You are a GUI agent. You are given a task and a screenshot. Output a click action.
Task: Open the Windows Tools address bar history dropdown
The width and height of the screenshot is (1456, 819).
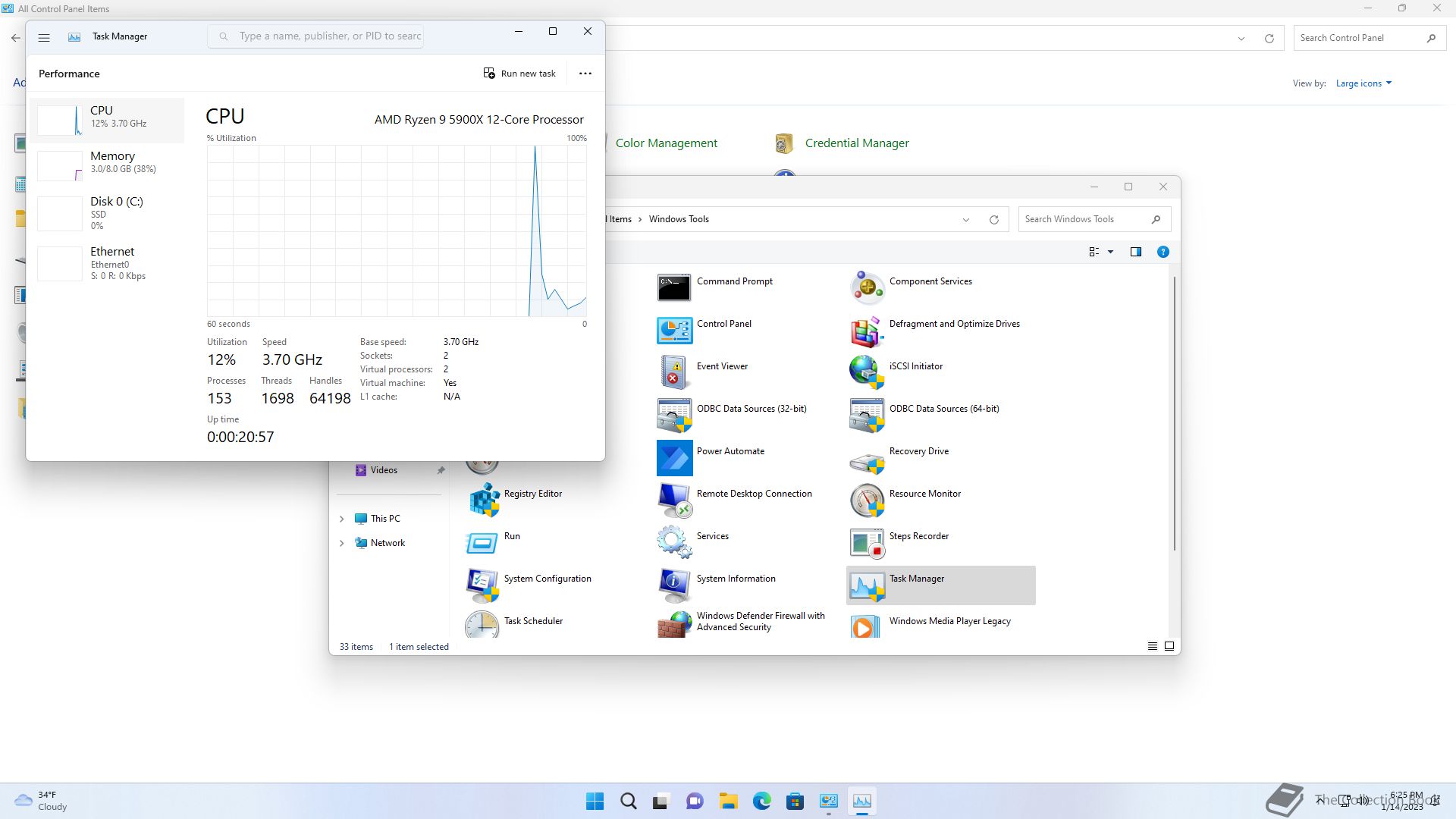pyautogui.click(x=966, y=220)
